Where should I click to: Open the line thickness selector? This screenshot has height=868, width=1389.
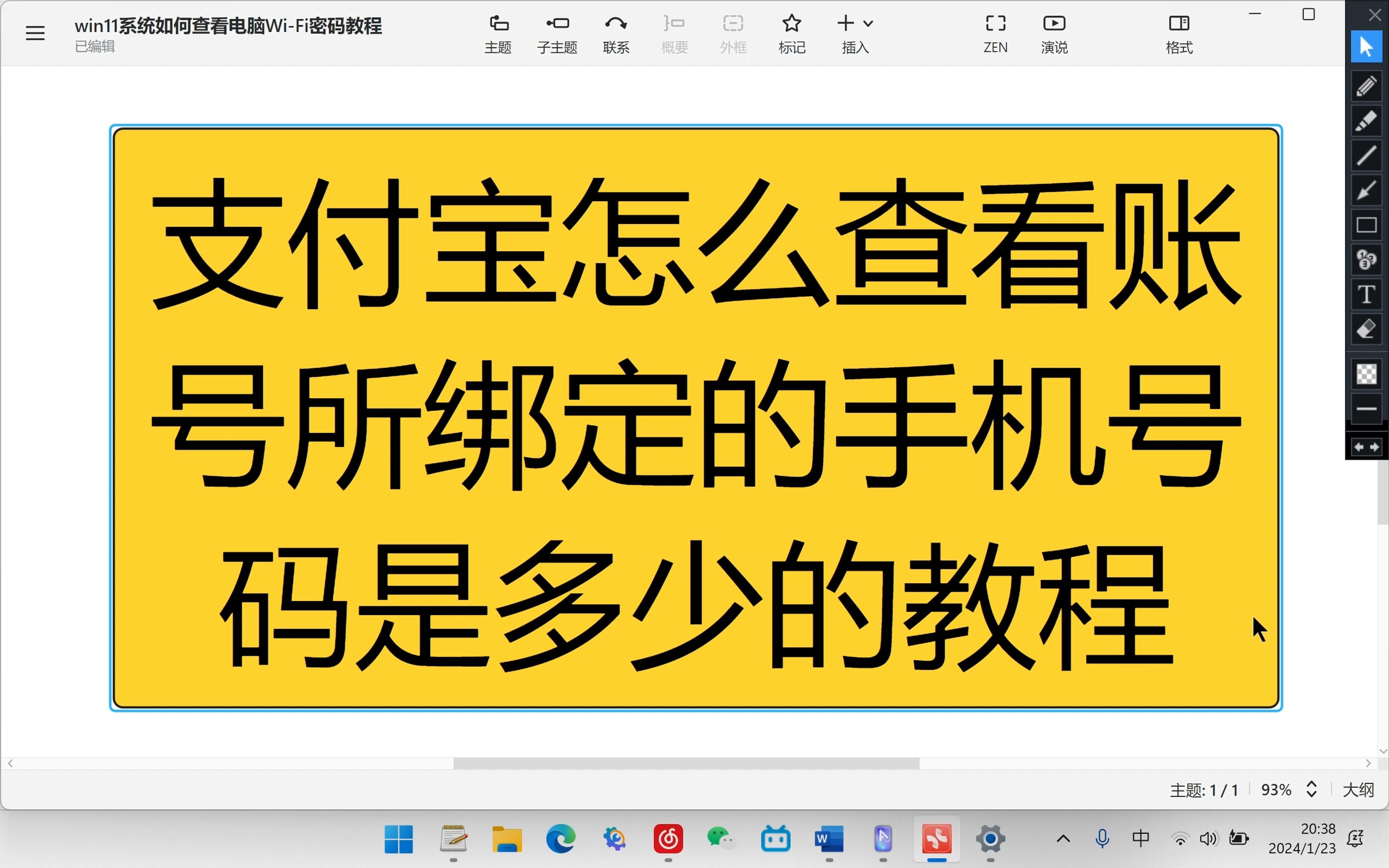pyautogui.click(x=1366, y=409)
